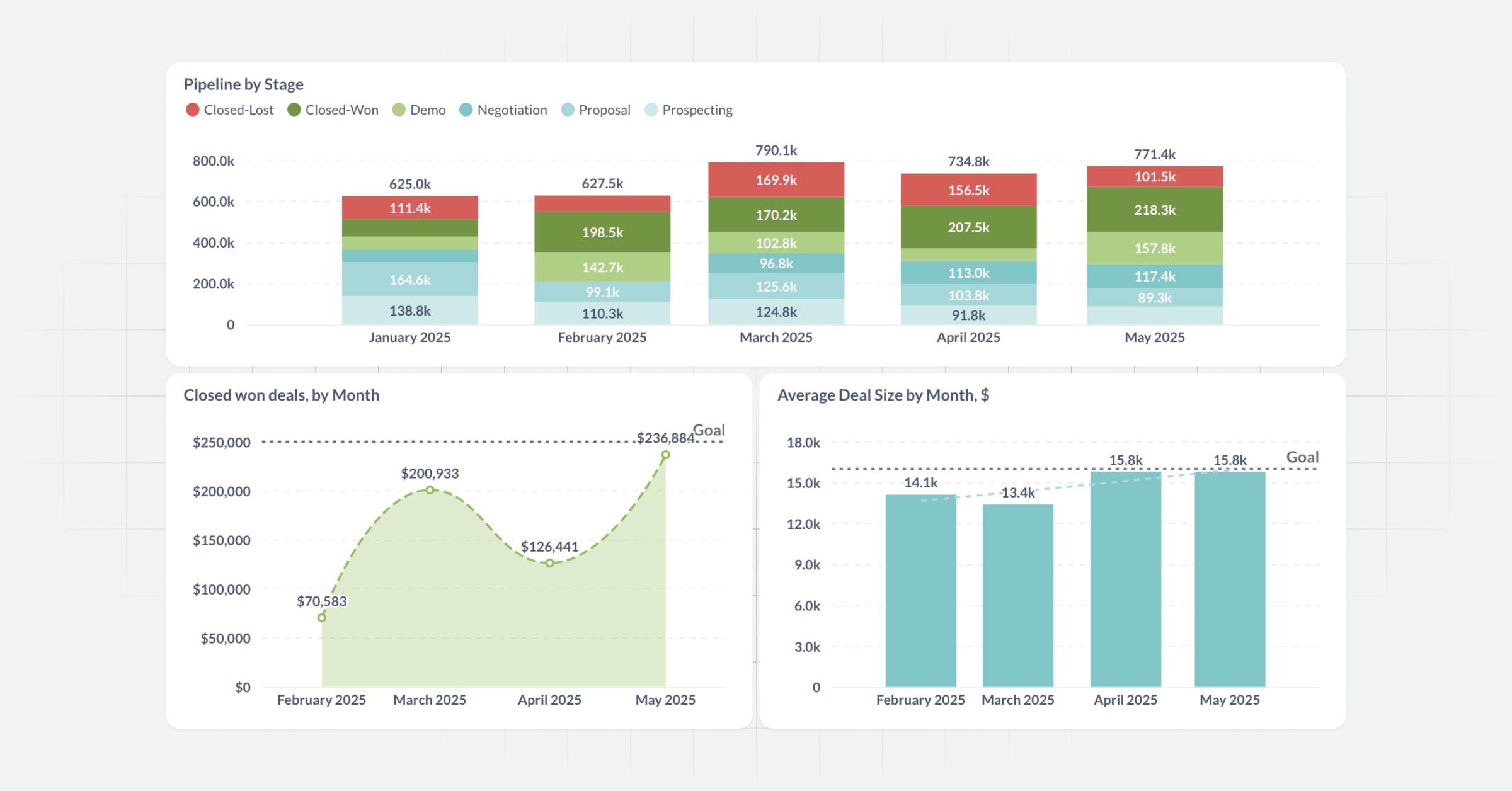Open the Pipeline by Stage chart title

(x=244, y=84)
